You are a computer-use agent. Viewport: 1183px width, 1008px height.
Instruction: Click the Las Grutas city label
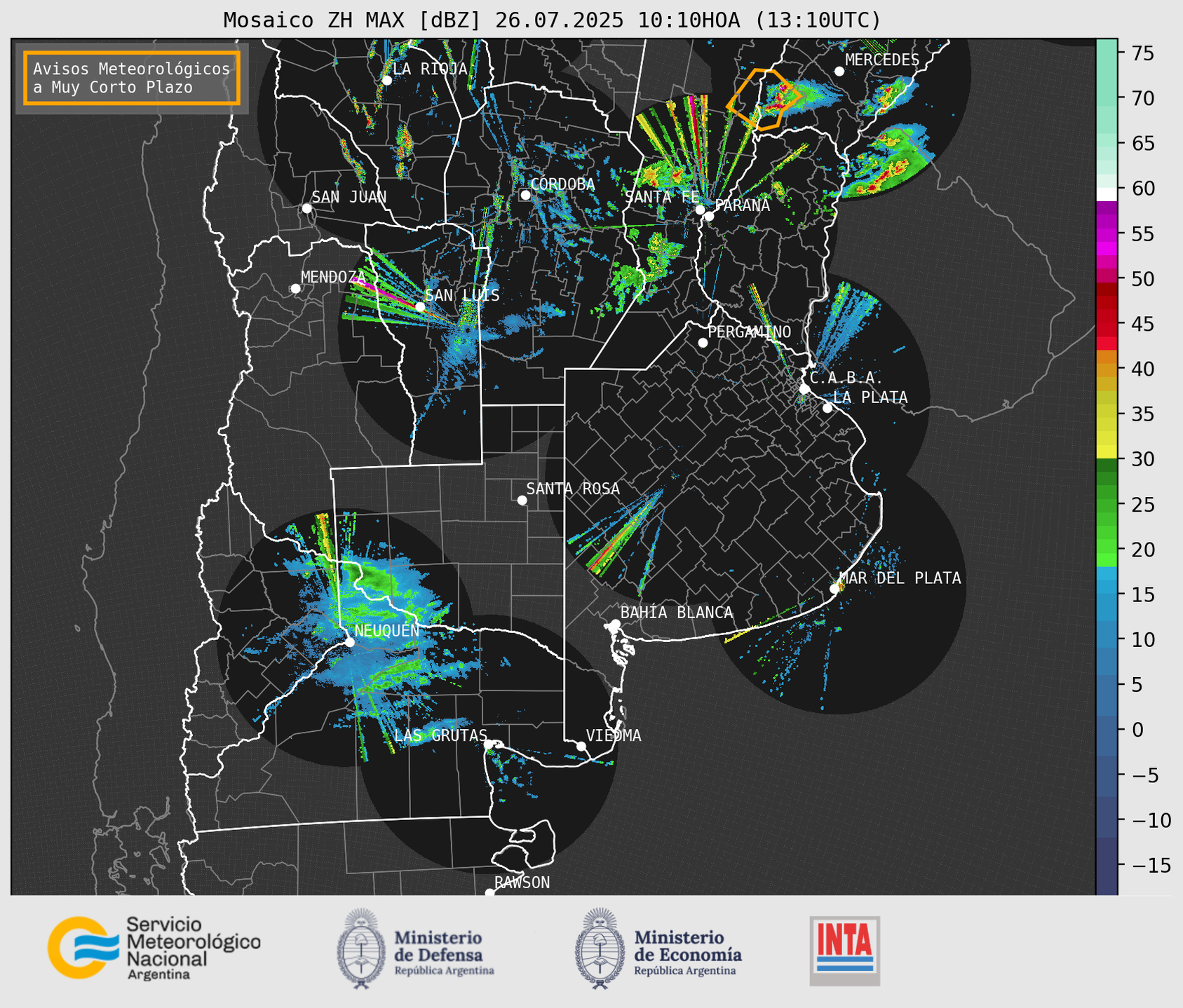point(440,735)
